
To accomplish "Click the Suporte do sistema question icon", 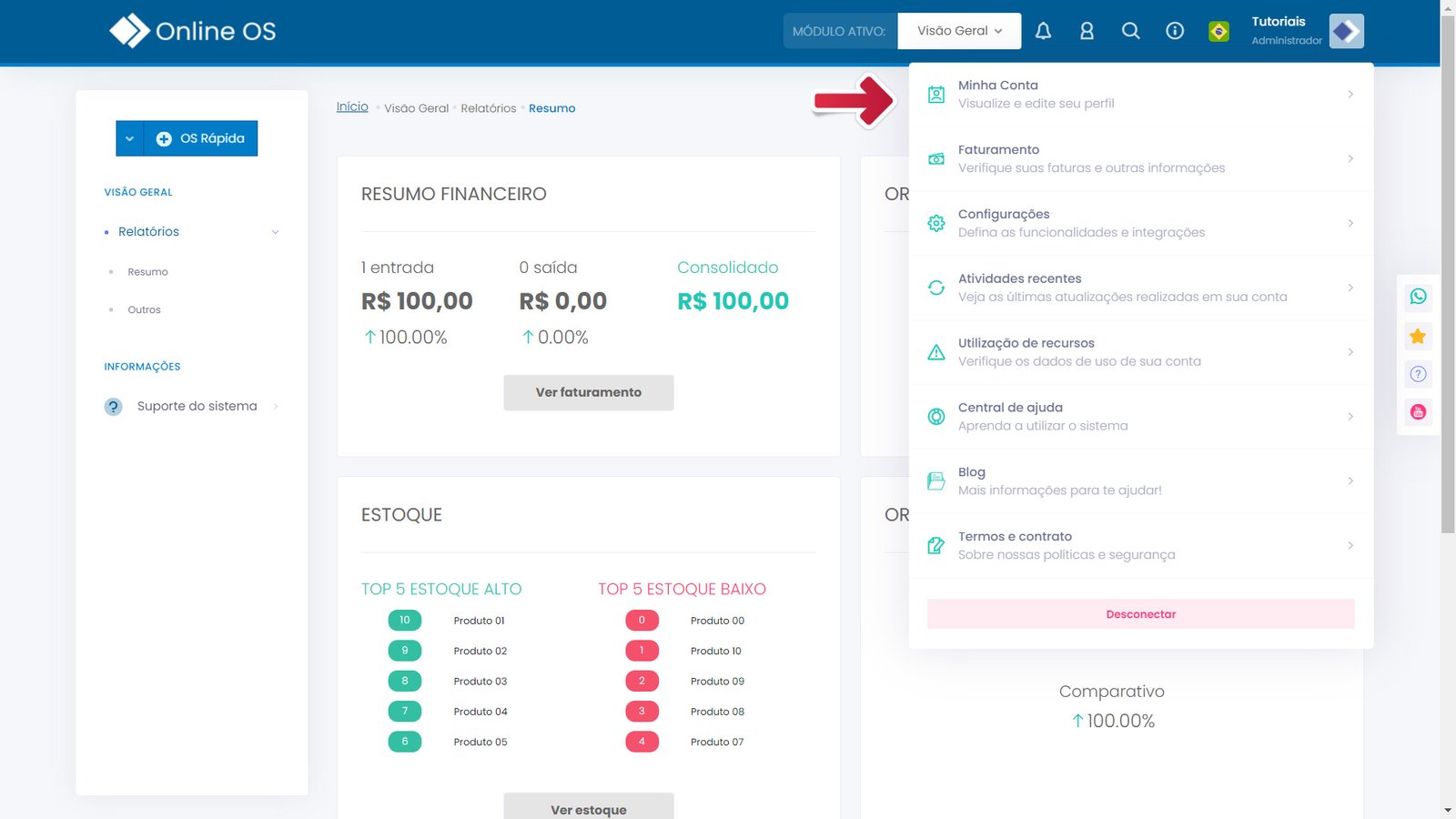I will (113, 407).
